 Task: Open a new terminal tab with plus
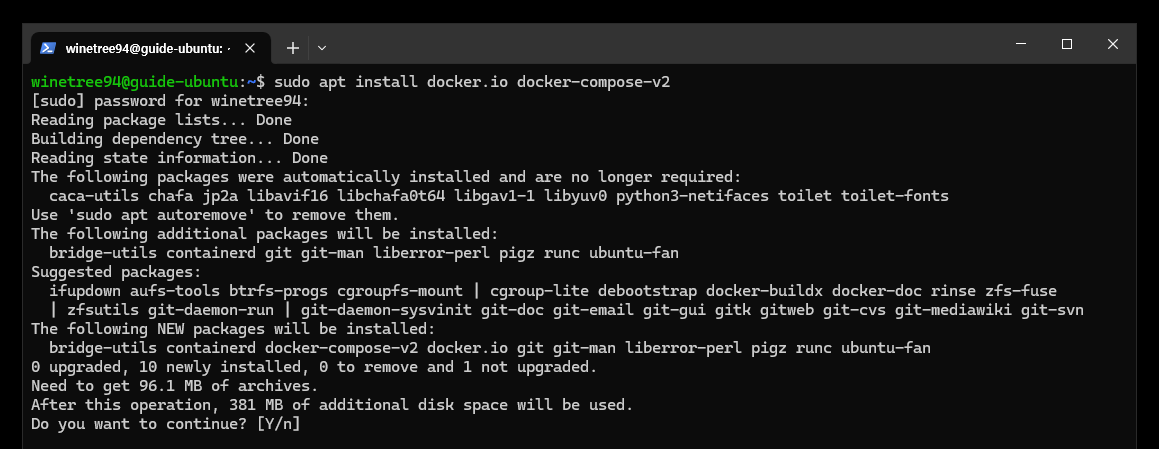pyautogui.click(x=293, y=48)
